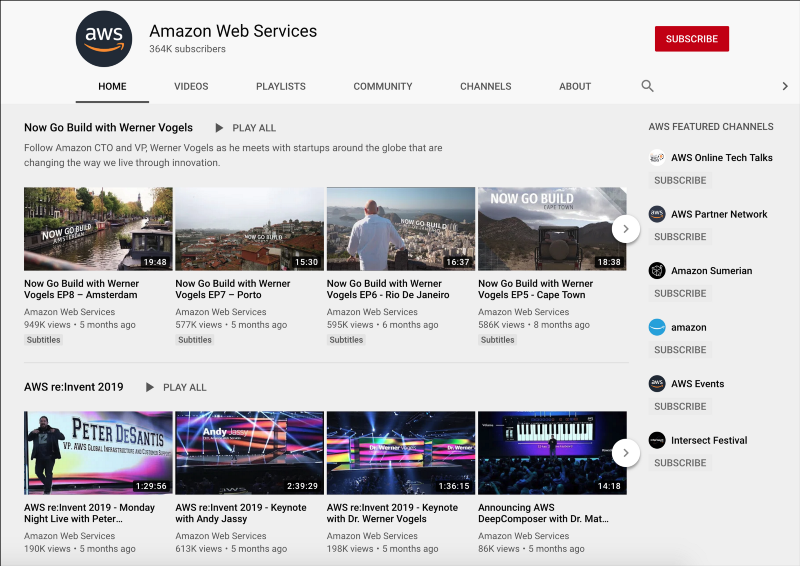Open the PLAYLISTS tab
Screen dimensions: 800x566
coord(281,86)
